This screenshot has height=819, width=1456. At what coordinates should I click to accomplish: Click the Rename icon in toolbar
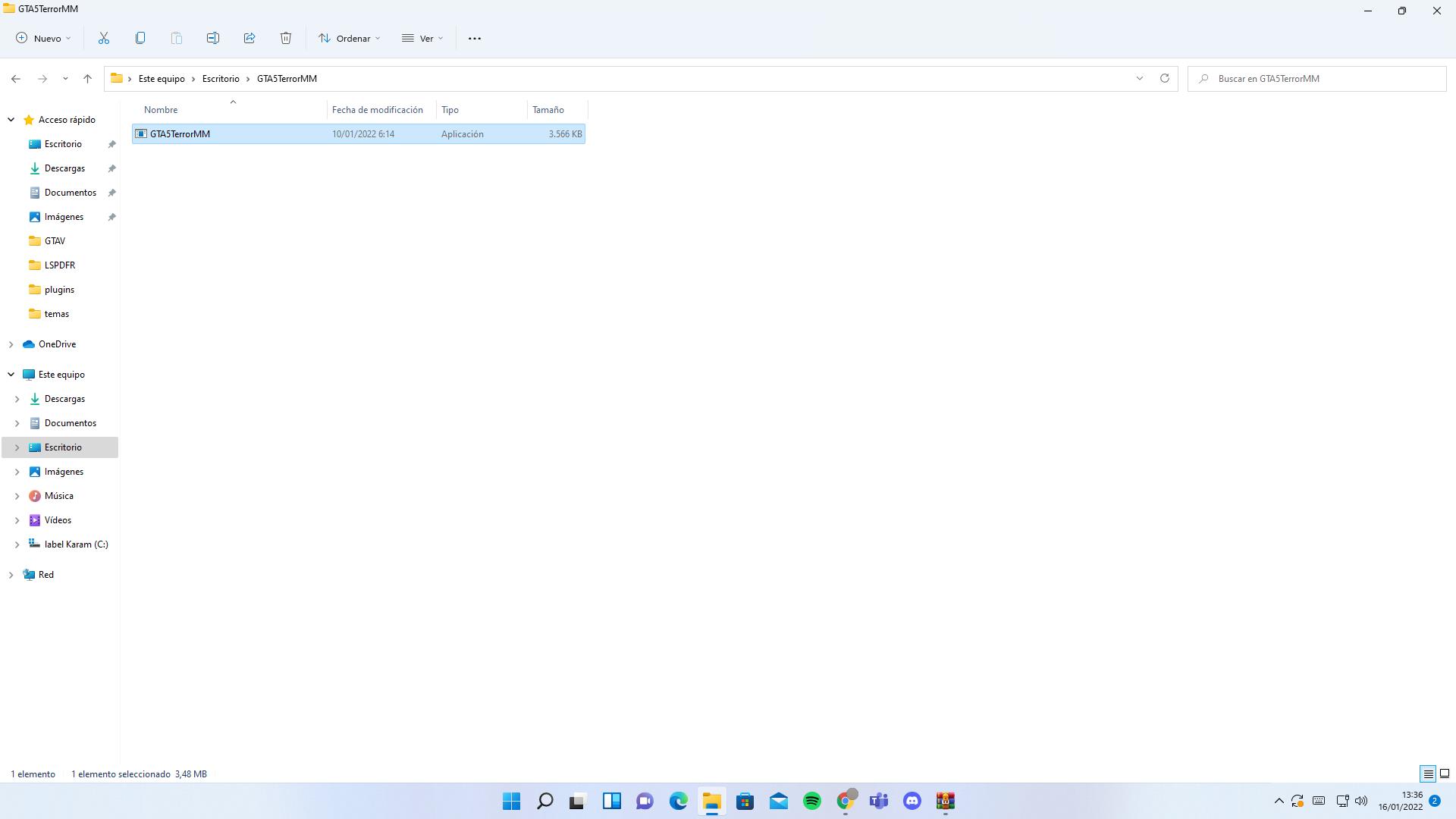click(213, 38)
